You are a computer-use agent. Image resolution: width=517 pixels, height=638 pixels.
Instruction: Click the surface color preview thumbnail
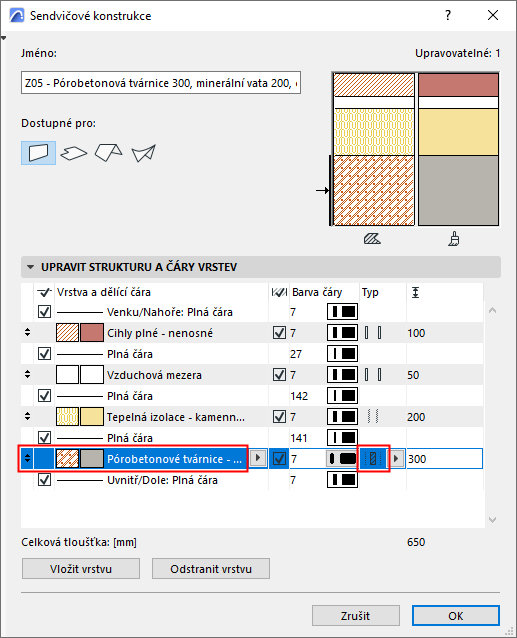[458, 149]
